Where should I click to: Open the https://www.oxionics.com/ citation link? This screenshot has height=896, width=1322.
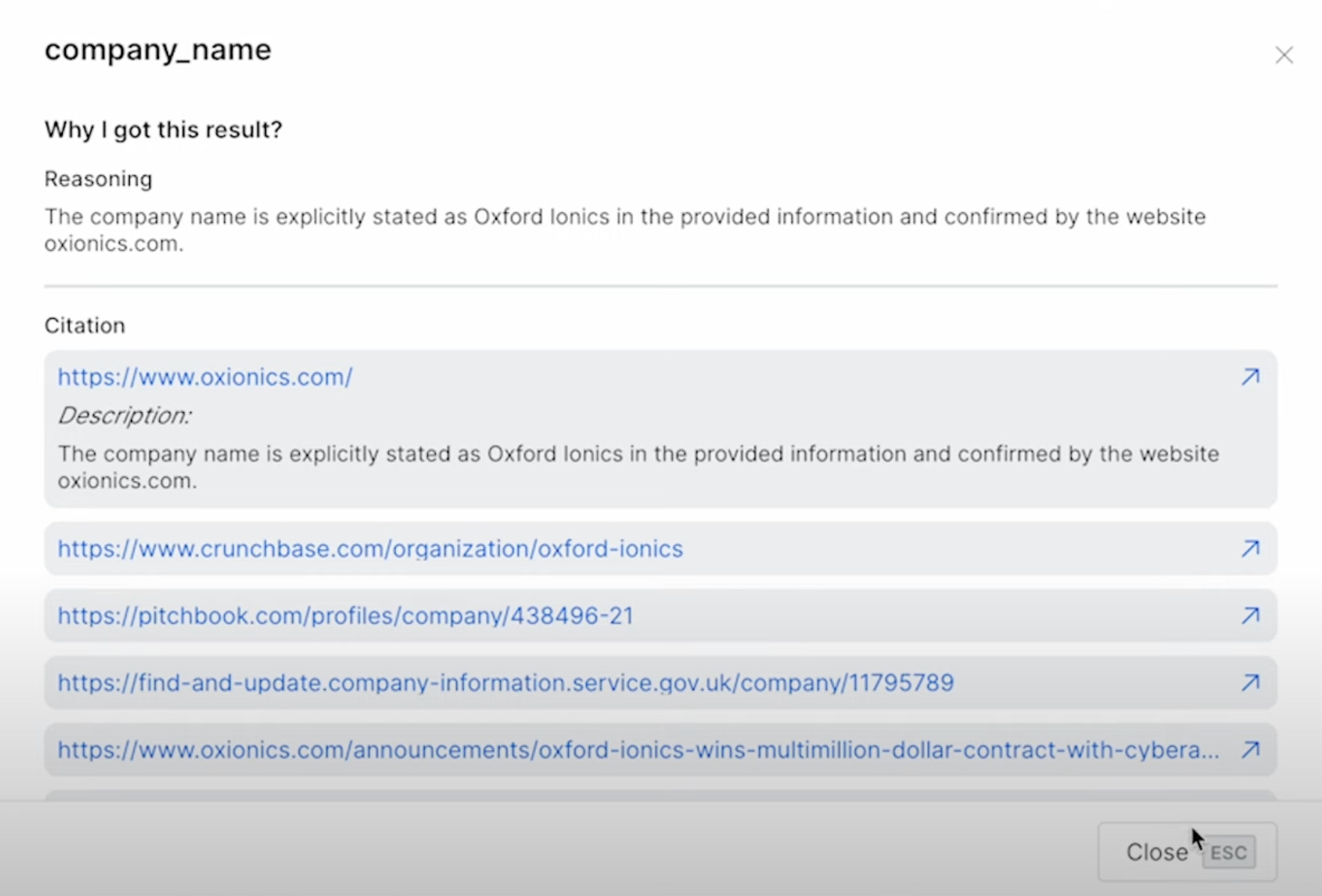205,377
